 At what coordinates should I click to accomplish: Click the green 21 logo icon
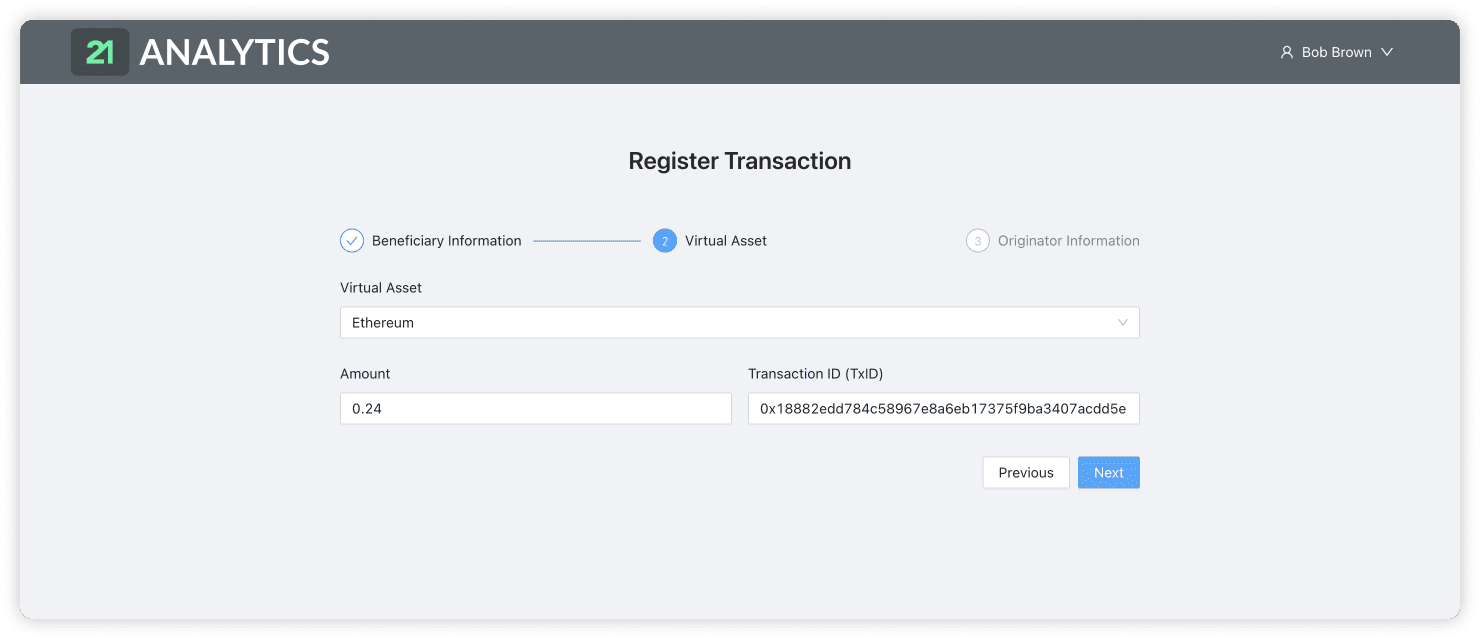(x=100, y=52)
